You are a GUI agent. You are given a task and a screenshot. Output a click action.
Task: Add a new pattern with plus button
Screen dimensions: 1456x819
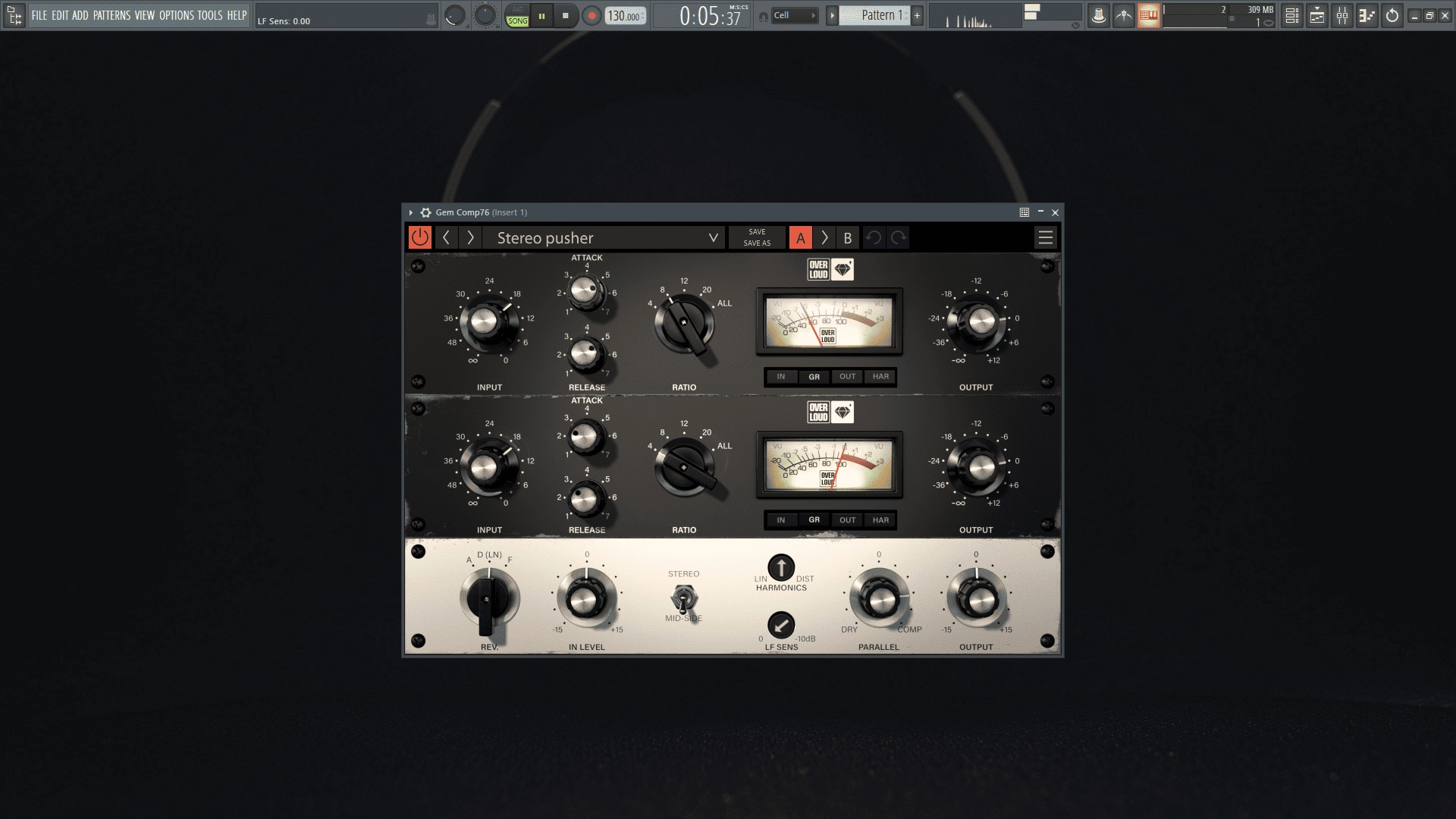(917, 15)
